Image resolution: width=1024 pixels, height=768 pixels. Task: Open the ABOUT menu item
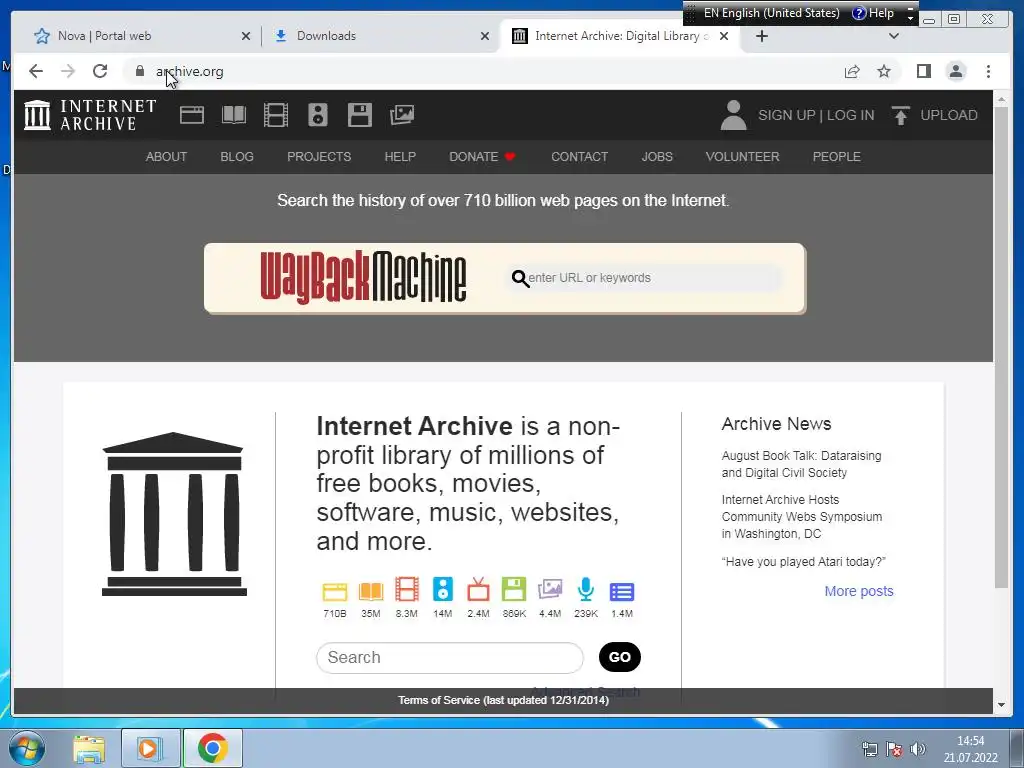(x=167, y=157)
